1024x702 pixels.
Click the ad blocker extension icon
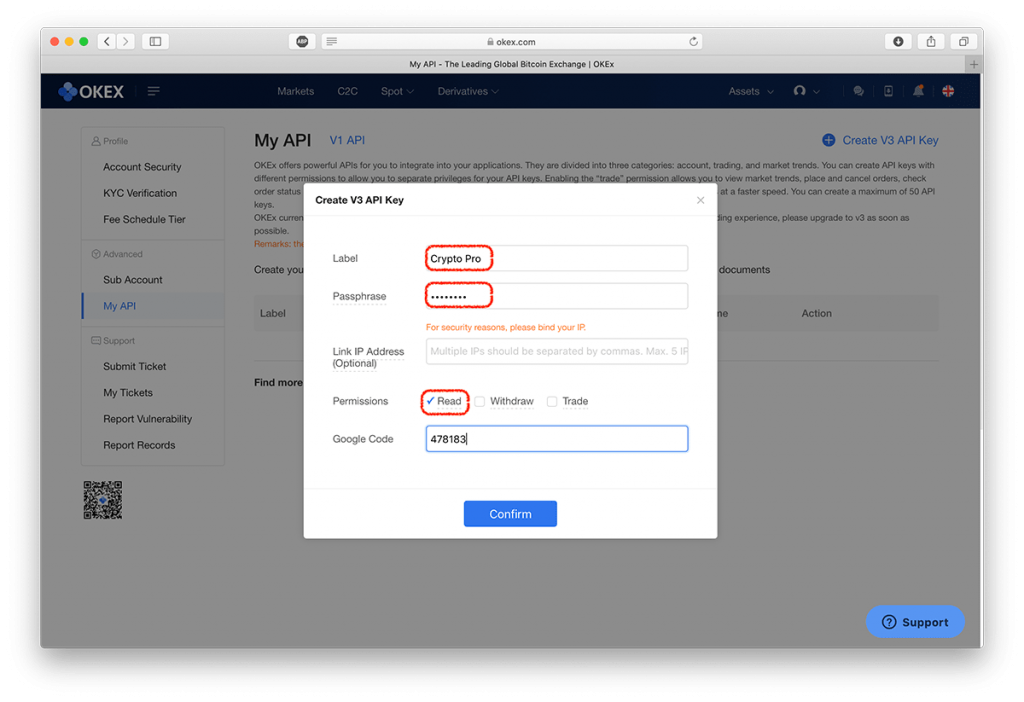[302, 41]
